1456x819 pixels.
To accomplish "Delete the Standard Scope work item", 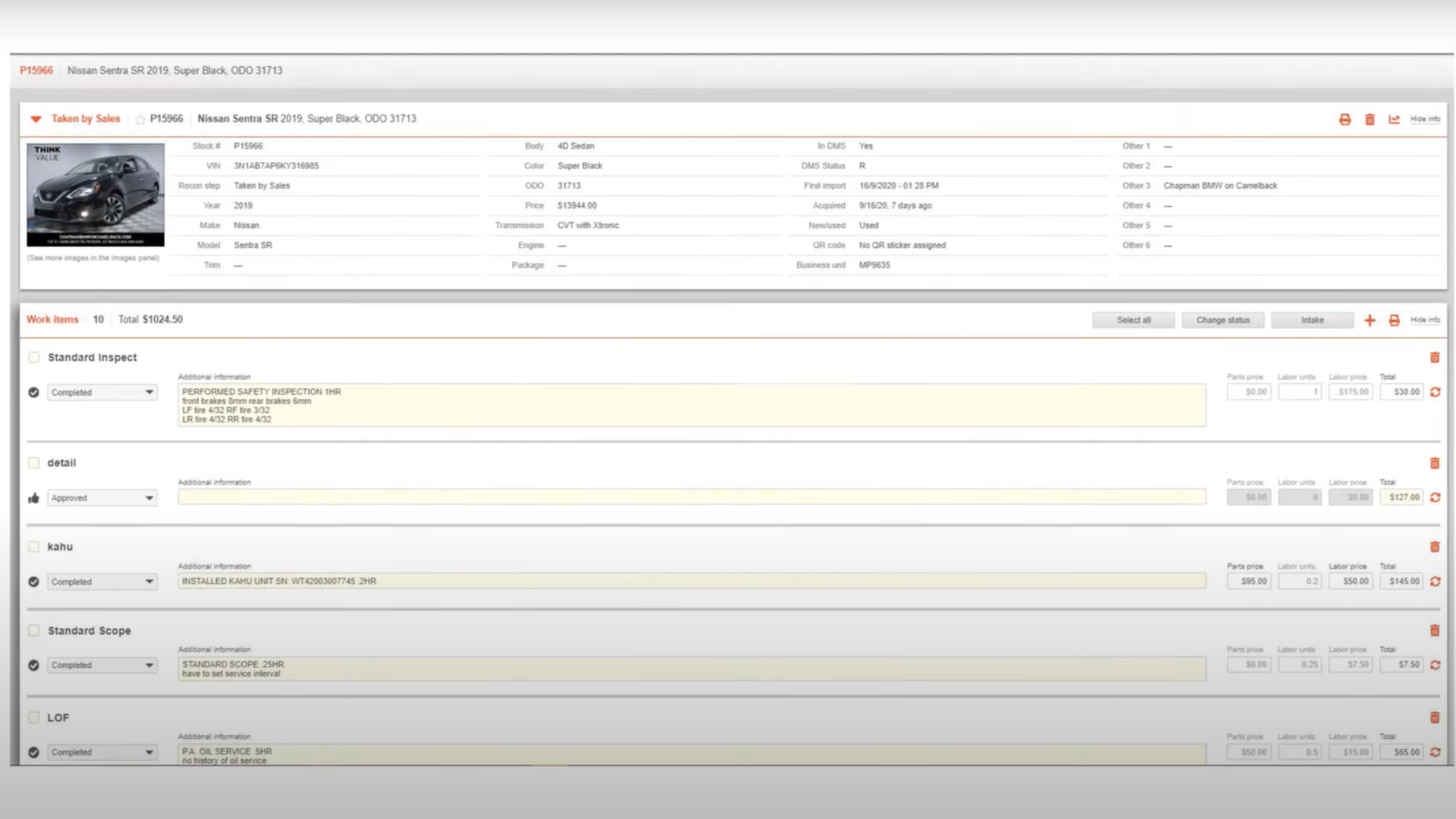I will click(x=1435, y=630).
